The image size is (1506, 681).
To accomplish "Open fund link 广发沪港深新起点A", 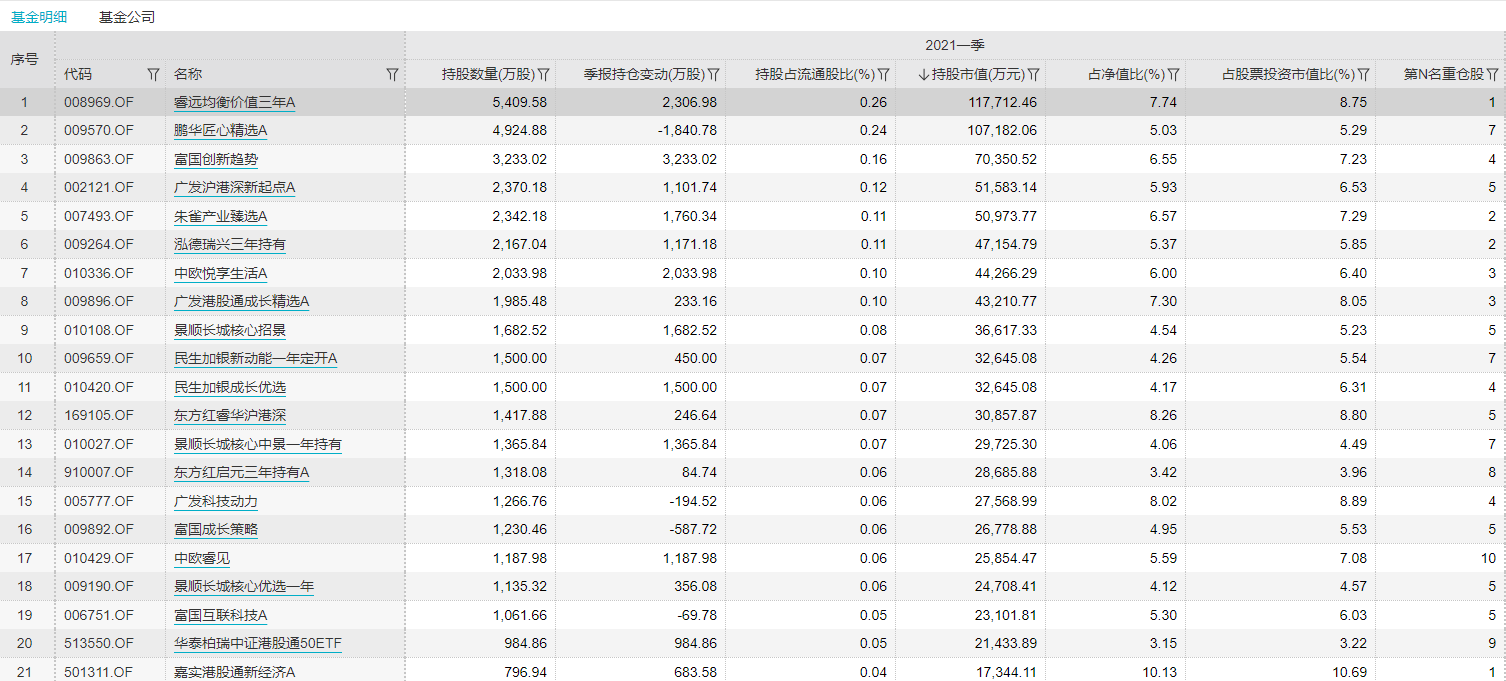I will (x=235, y=187).
